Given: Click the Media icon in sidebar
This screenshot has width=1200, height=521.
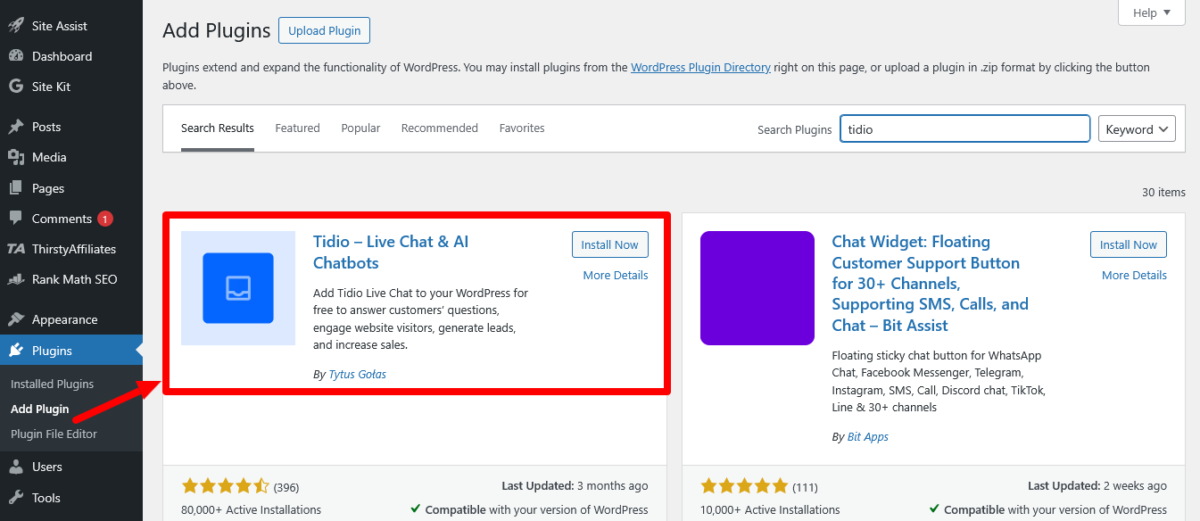Looking at the screenshot, I should [x=16, y=157].
